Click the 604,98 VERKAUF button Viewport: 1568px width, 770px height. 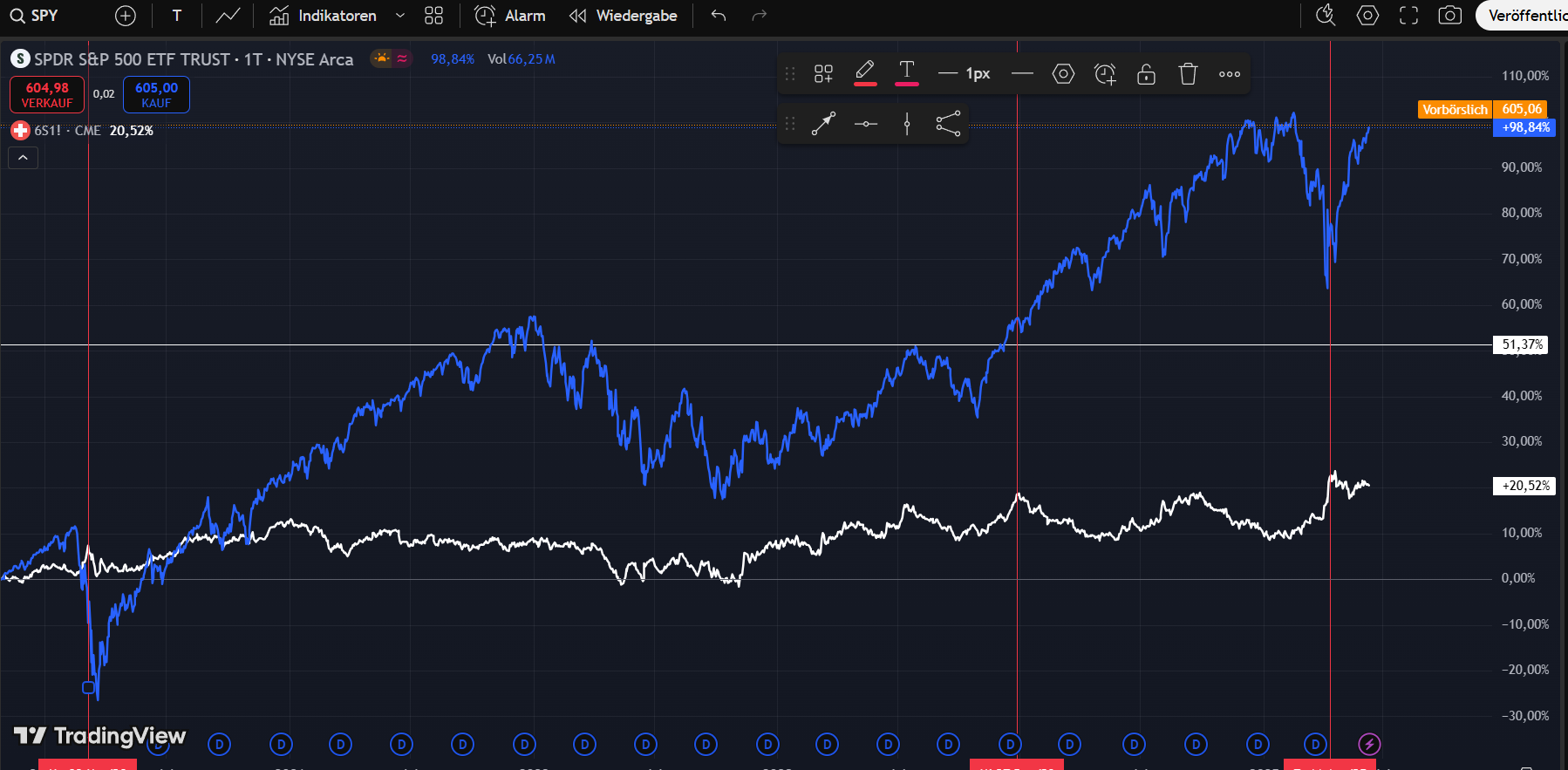click(47, 95)
